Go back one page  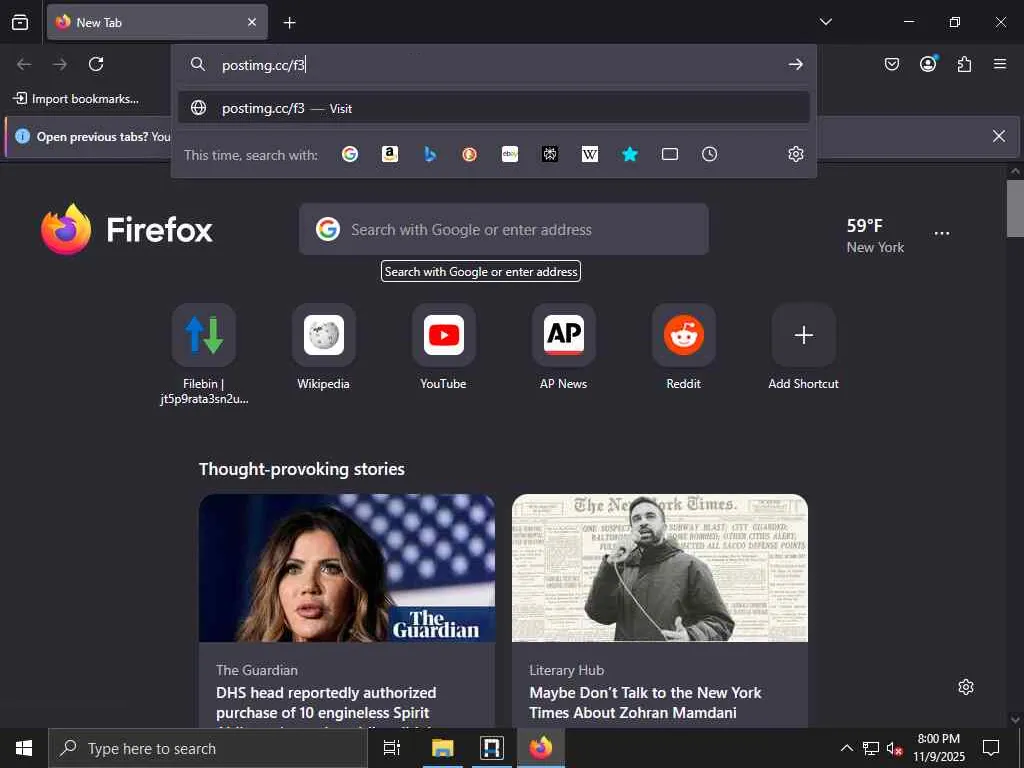[24, 64]
